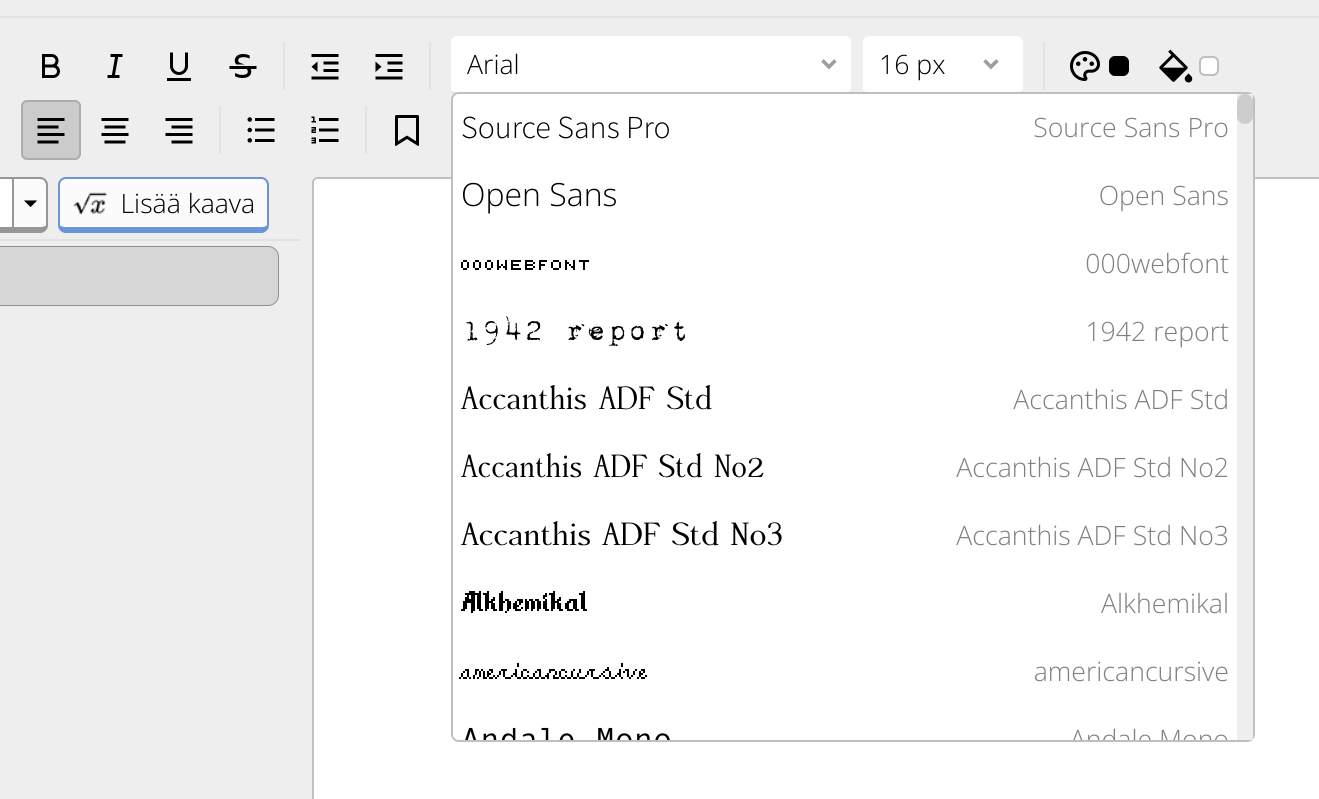Insert bulleted list

261,130
